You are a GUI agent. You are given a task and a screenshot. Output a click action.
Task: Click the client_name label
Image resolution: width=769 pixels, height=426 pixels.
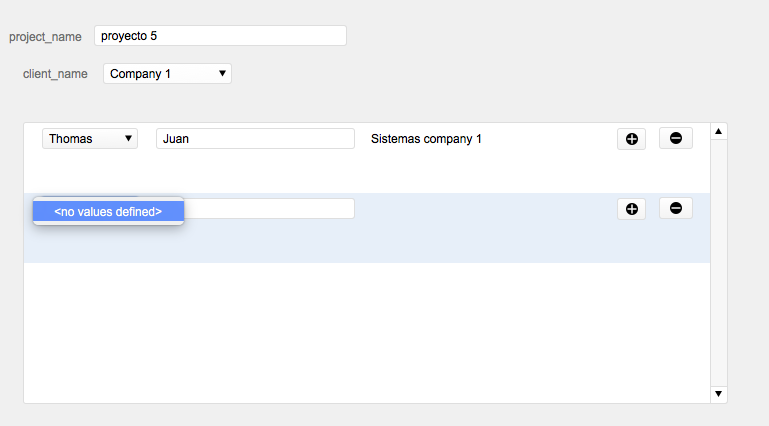(x=55, y=74)
